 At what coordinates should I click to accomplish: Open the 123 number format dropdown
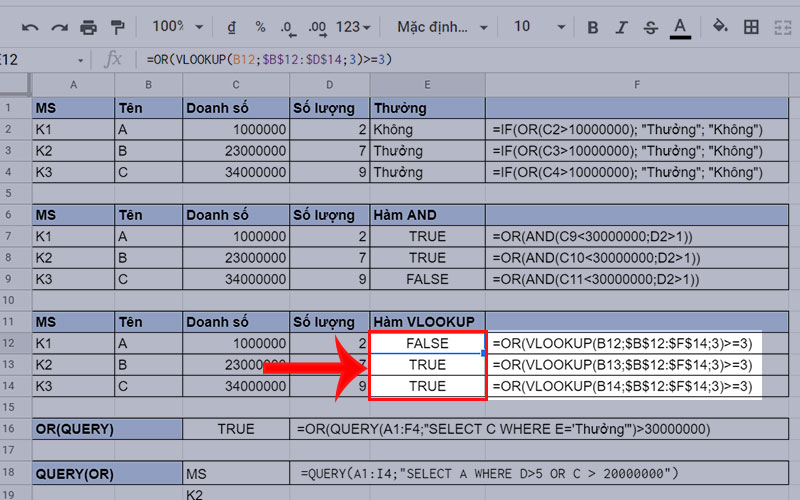pyautogui.click(x=357, y=26)
